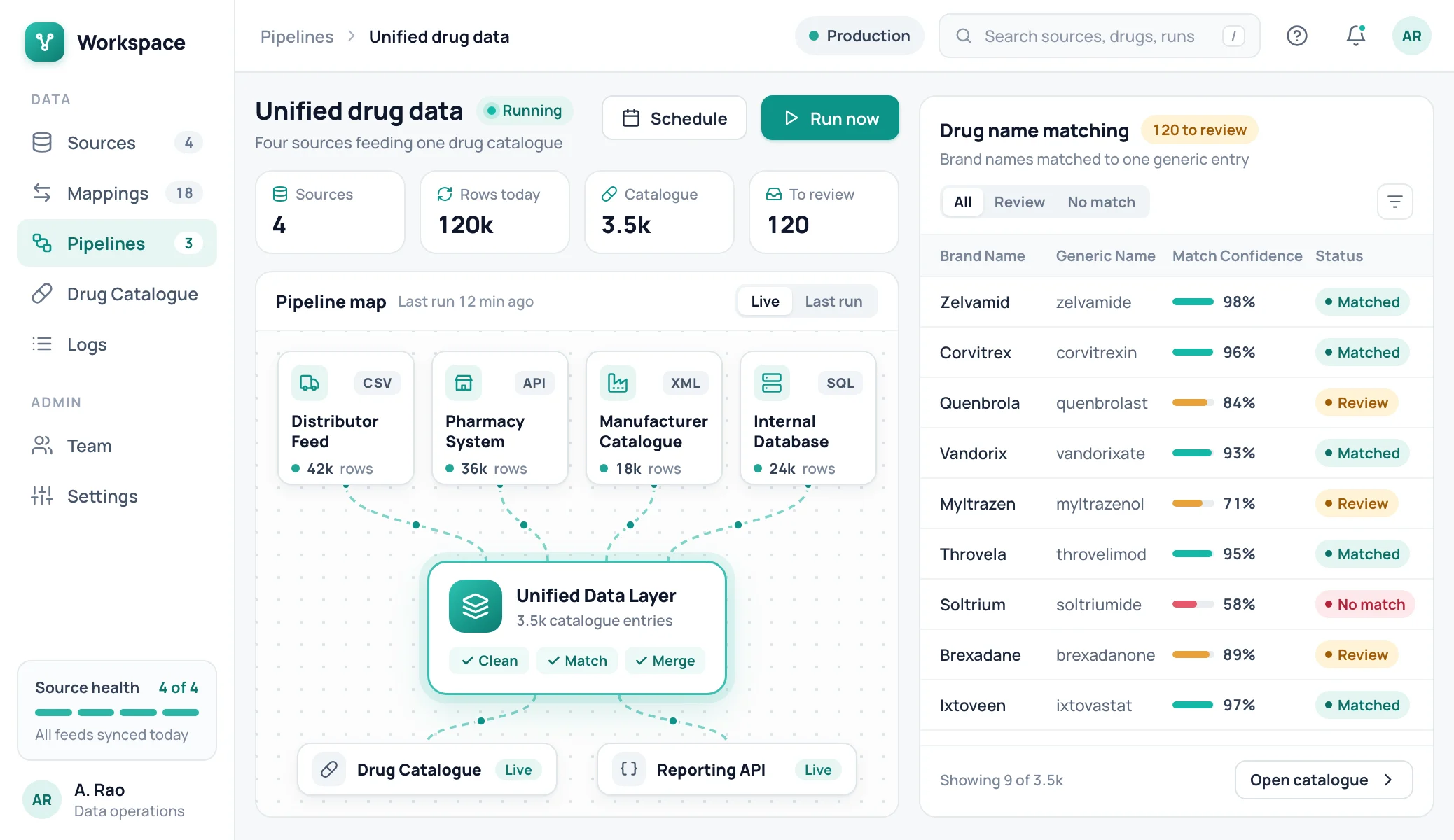The width and height of the screenshot is (1454, 840).
Task: Click the Match Confidence column header
Action: pos(1237,255)
